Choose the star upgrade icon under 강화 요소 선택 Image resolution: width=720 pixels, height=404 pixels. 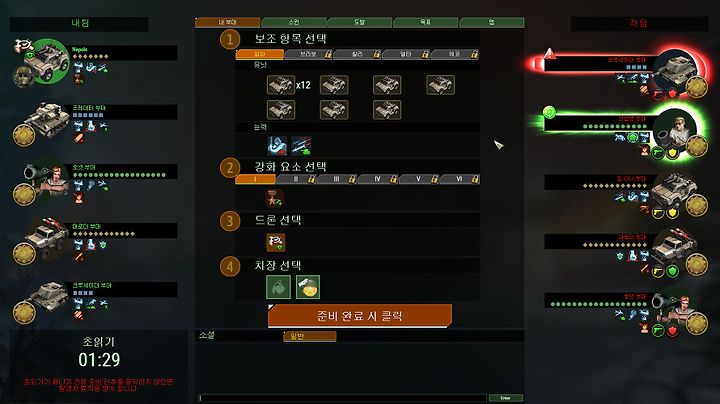275,198
